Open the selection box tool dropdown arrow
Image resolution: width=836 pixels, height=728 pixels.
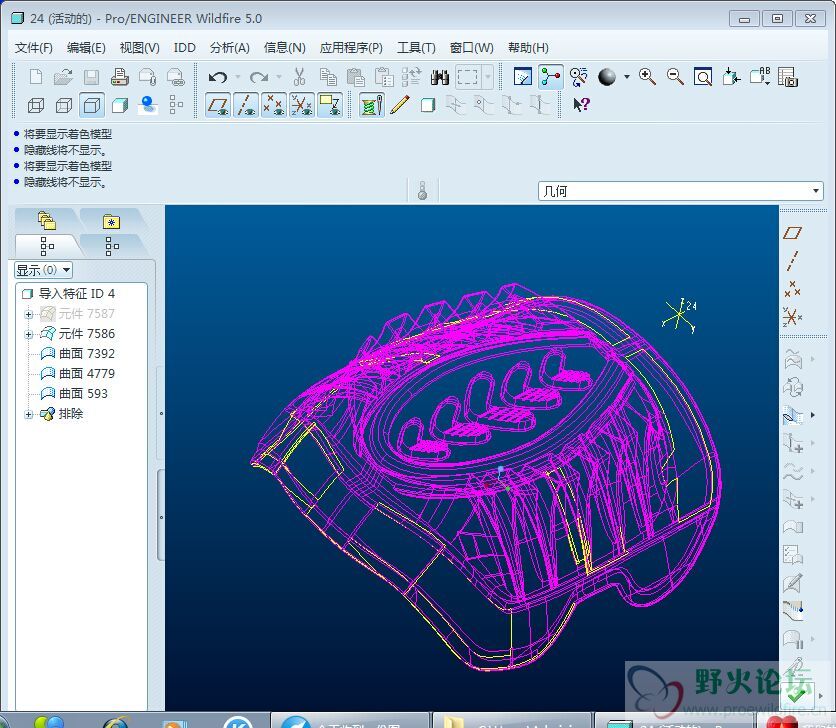click(x=488, y=77)
